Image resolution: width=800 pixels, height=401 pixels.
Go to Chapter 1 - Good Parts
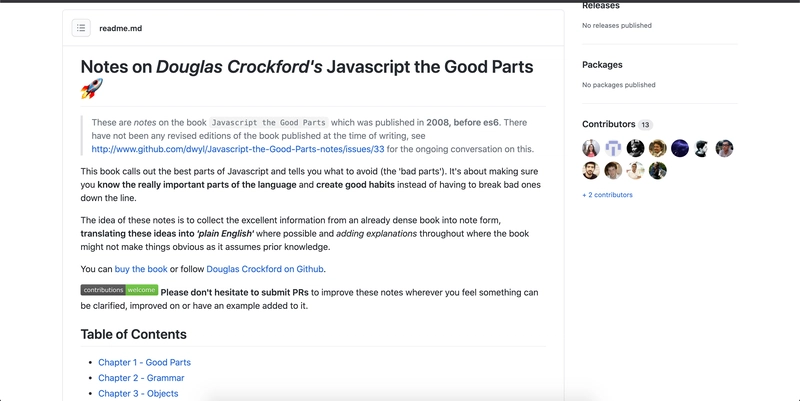[144, 362]
